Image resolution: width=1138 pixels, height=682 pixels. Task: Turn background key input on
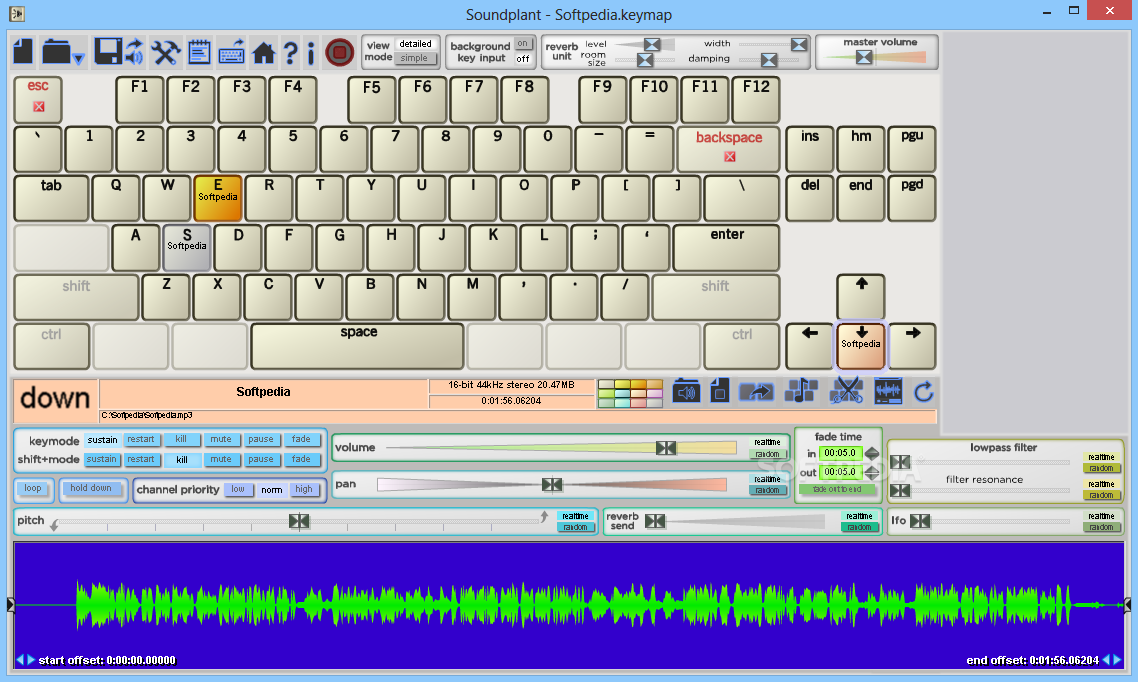pos(523,44)
